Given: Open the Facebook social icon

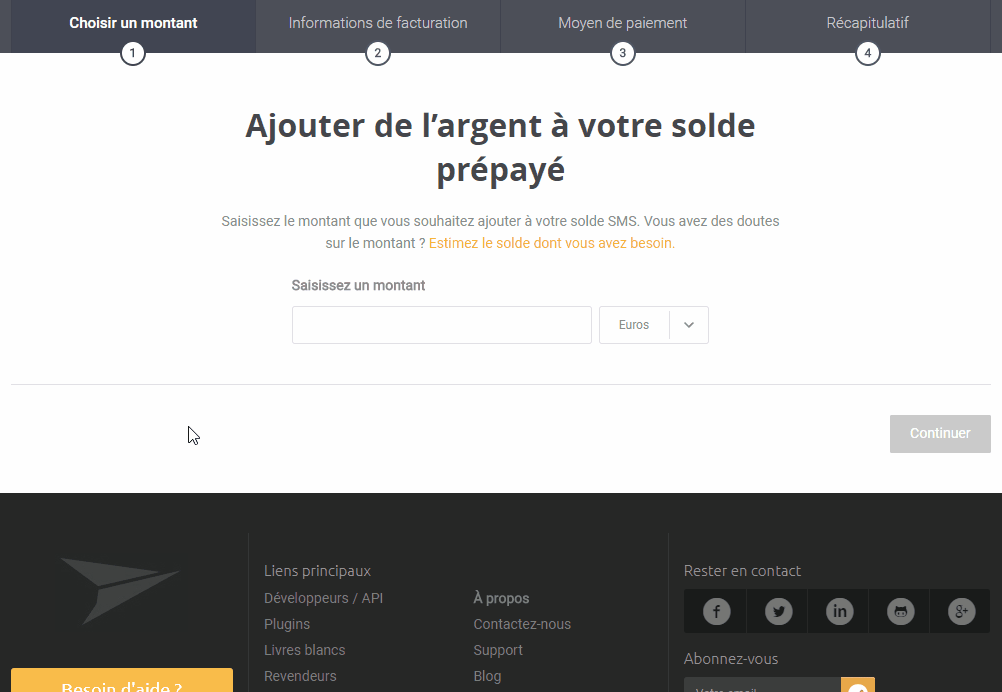Looking at the screenshot, I should point(716,611).
